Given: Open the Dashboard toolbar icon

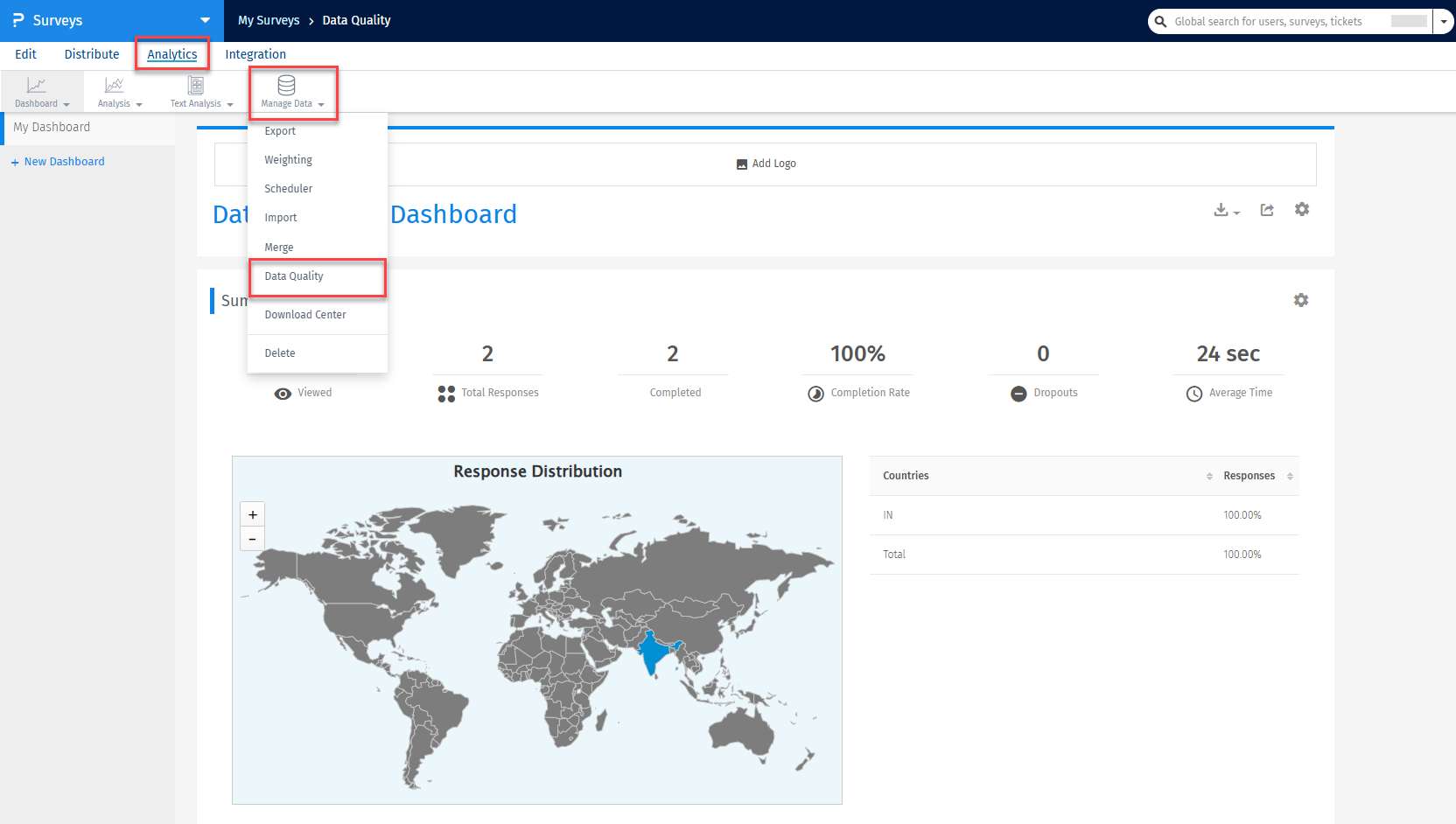Looking at the screenshot, I should pos(36,86).
